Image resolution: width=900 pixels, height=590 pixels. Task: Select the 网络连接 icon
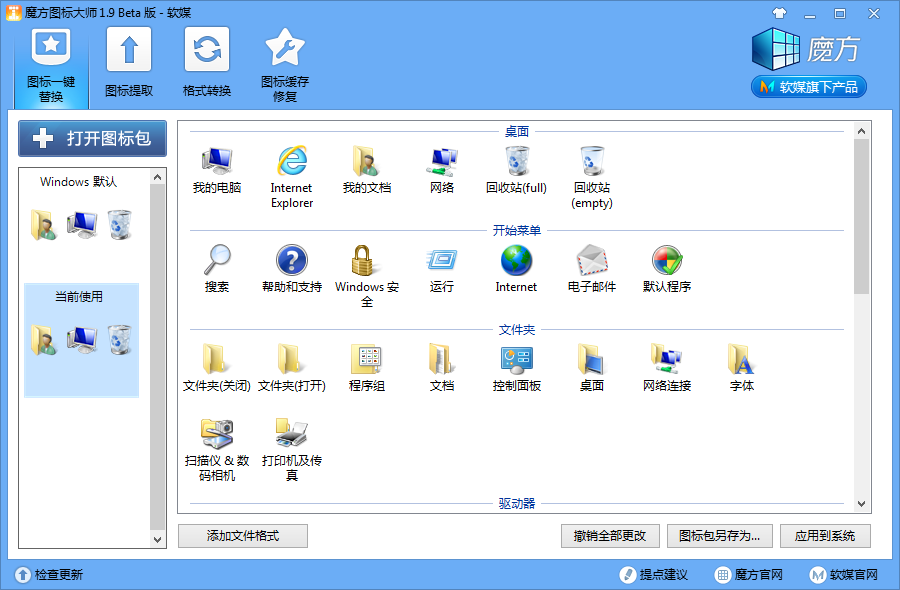coord(667,368)
